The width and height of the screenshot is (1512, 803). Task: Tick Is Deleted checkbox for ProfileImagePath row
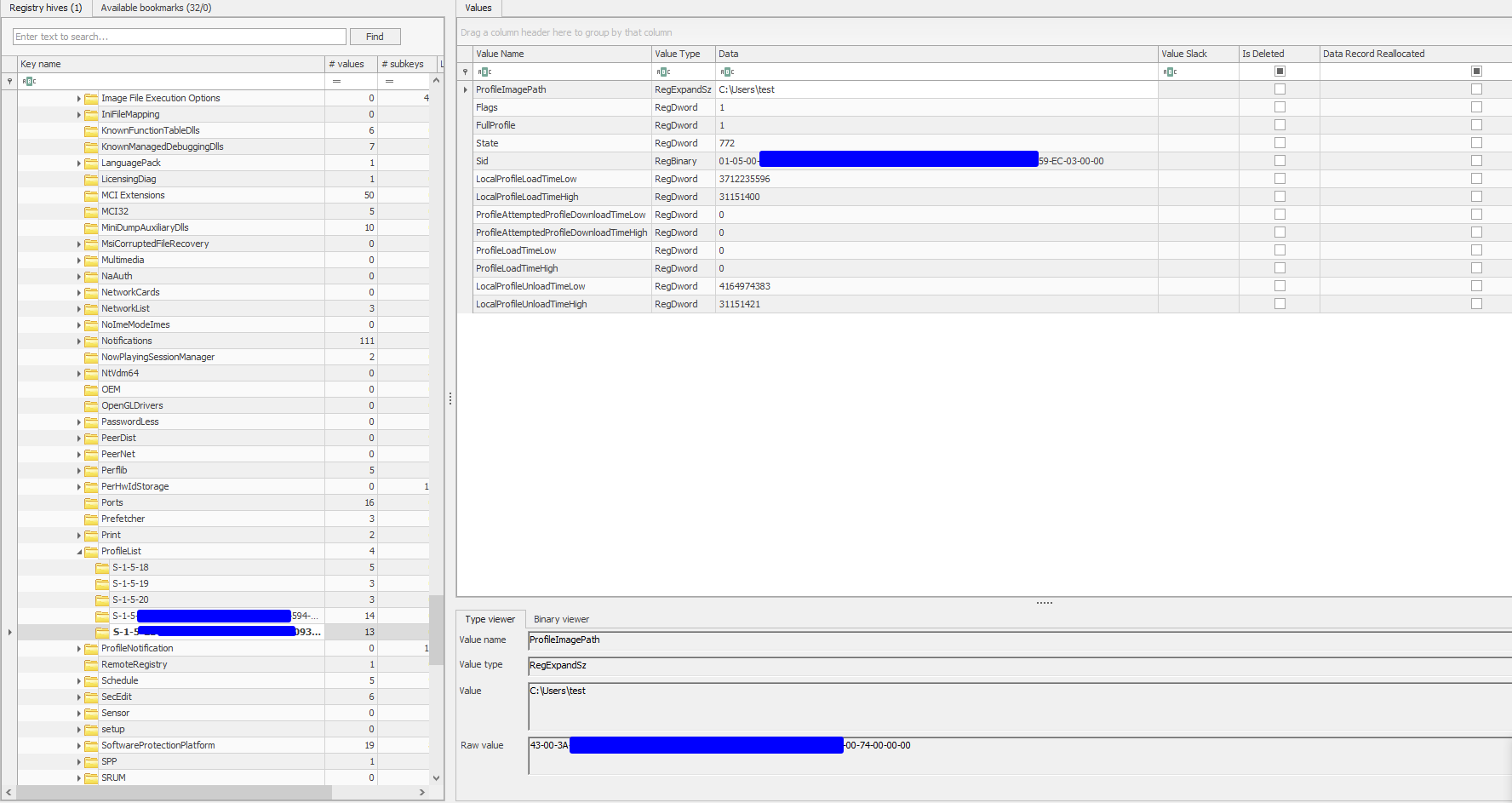1280,89
